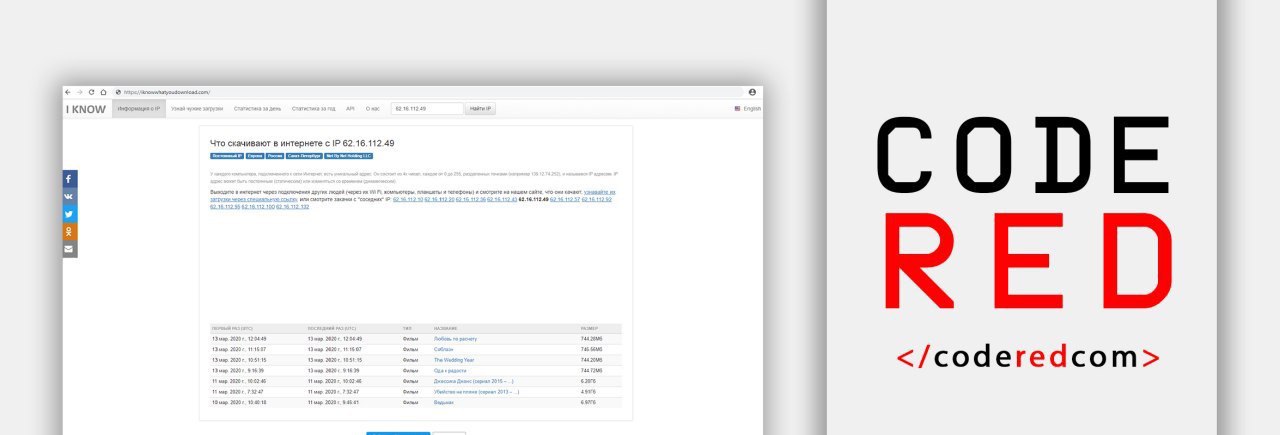Open the 'Ода к радости' torrent link
The image size is (1280, 435).
tap(451, 371)
